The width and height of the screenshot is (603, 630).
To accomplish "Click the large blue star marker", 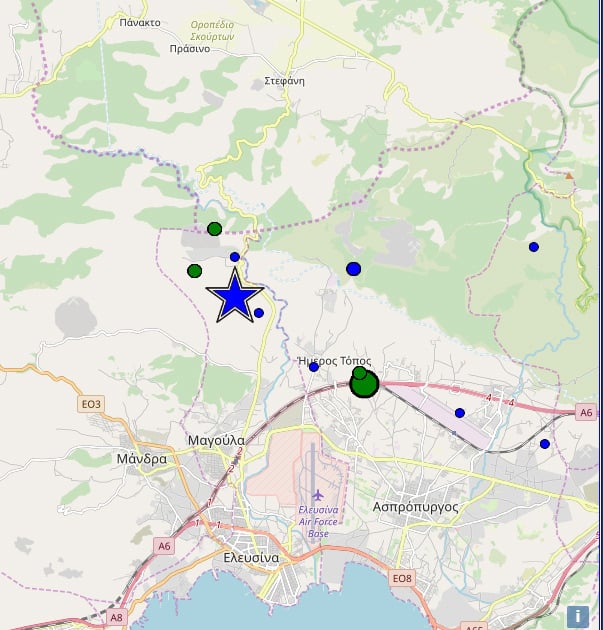I will point(235,296).
